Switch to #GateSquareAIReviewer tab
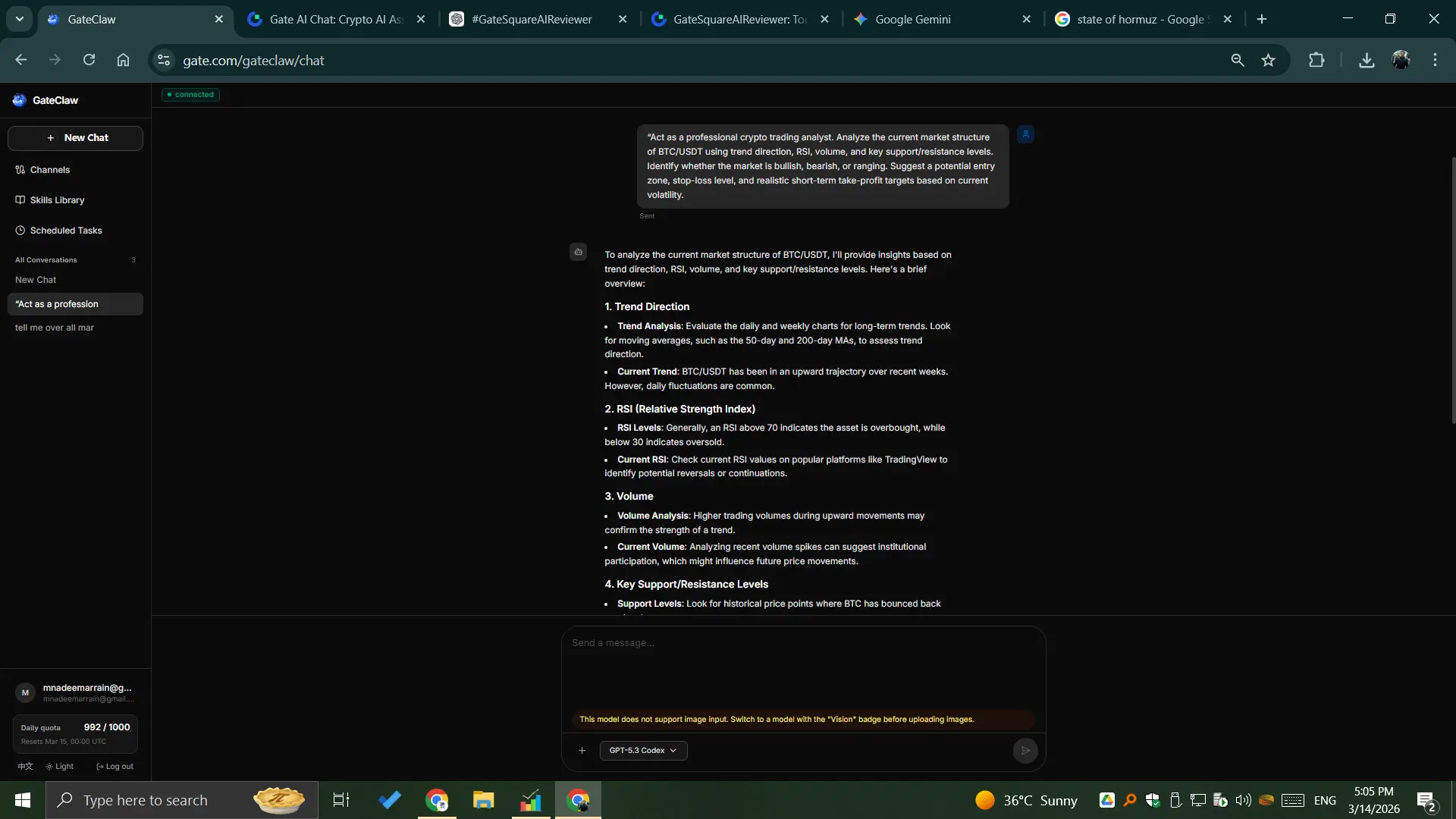 (532, 19)
